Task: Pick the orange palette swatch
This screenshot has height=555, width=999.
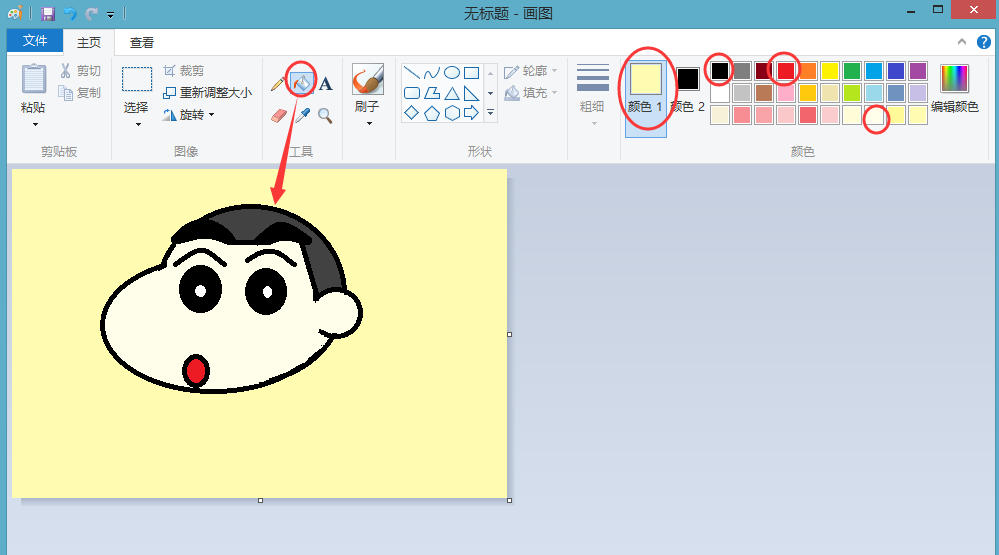Action: (x=808, y=71)
